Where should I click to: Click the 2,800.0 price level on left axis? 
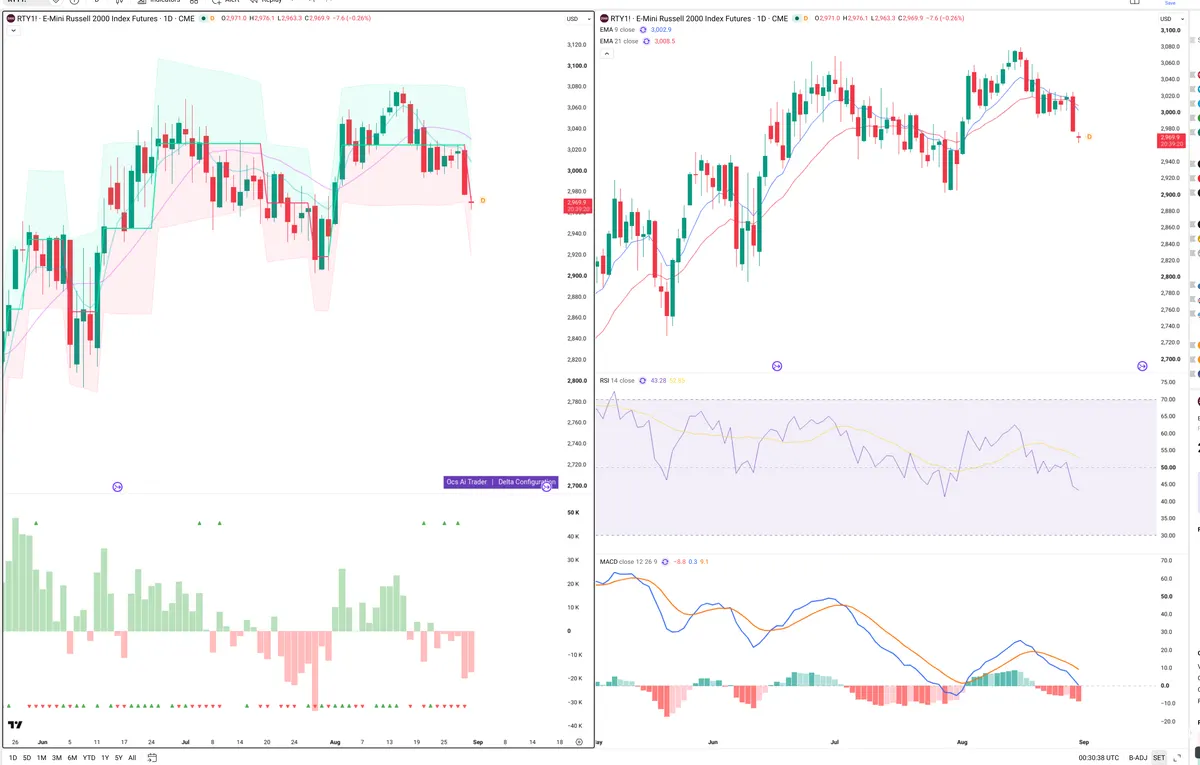click(x=576, y=381)
